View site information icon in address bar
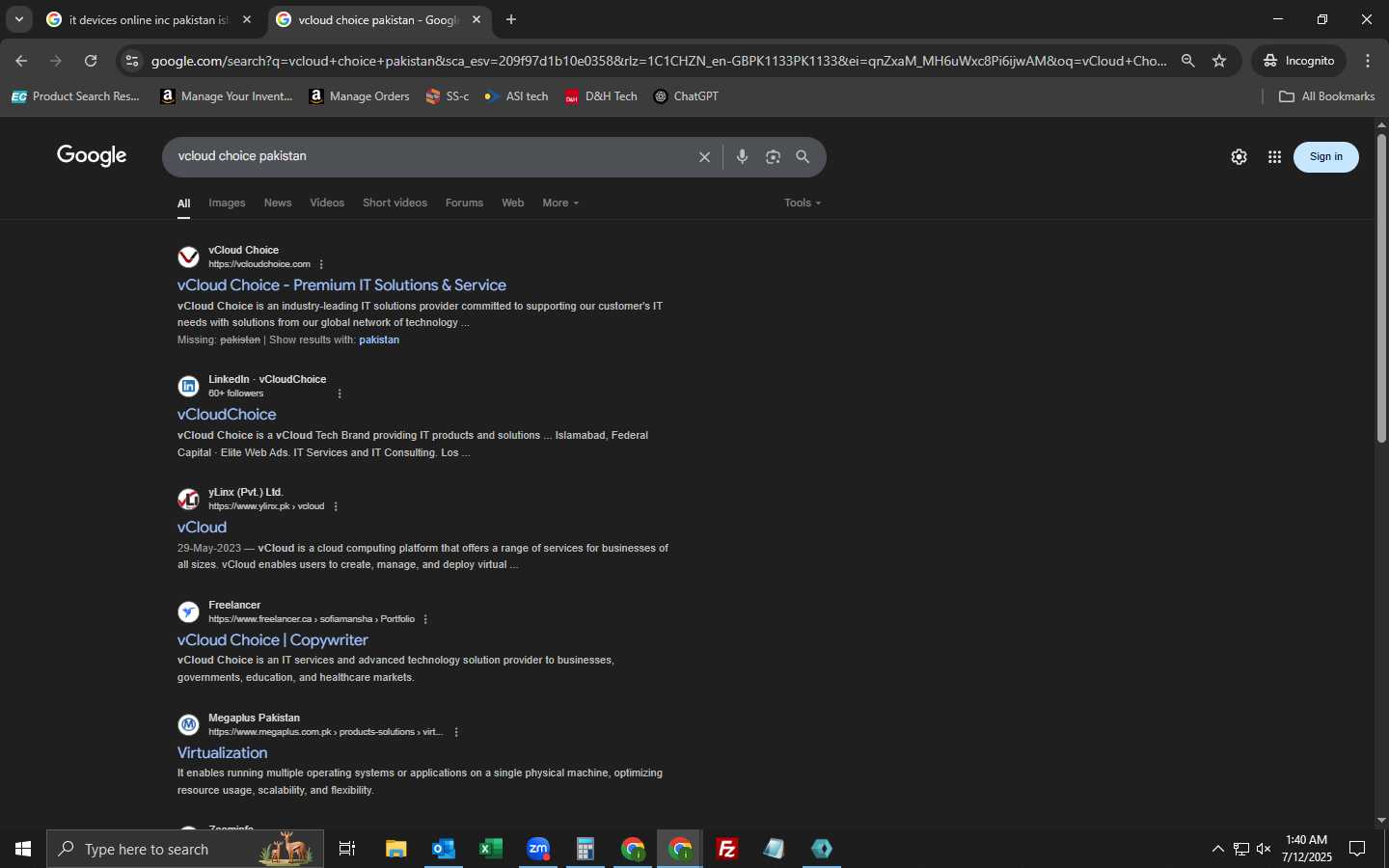This screenshot has width=1389, height=868. 132,61
